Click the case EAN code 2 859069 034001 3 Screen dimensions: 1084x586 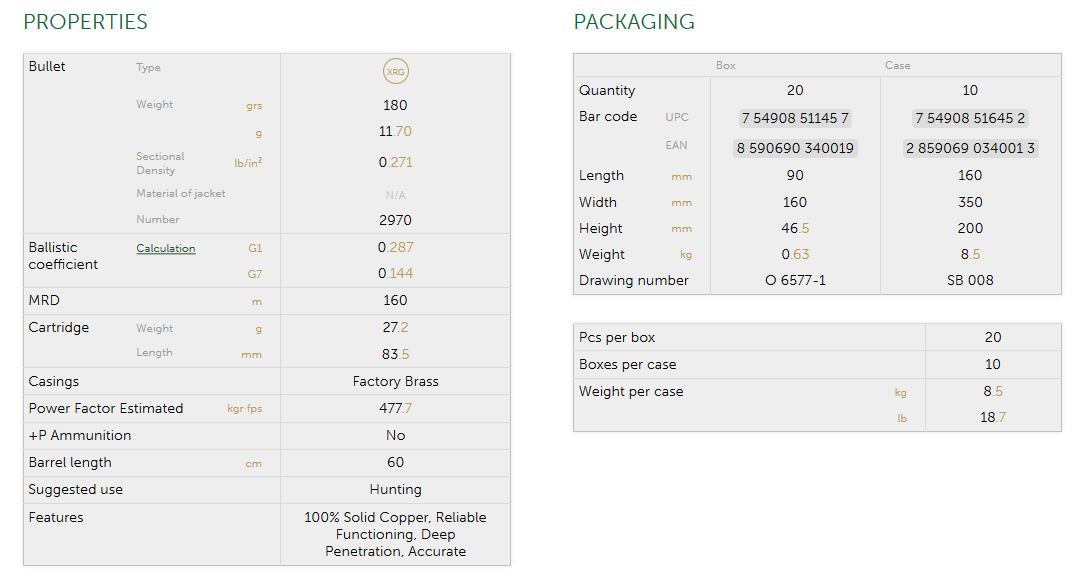pyautogui.click(x=970, y=148)
